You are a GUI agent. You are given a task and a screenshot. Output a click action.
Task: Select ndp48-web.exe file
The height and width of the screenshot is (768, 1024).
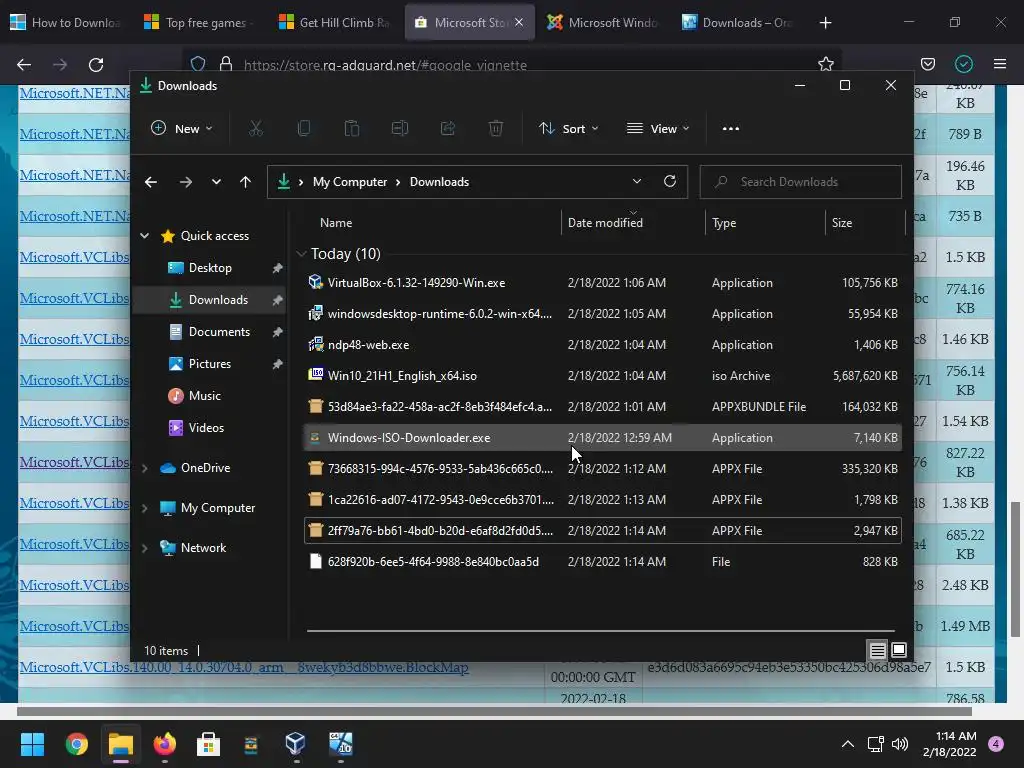[x=603, y=345]
